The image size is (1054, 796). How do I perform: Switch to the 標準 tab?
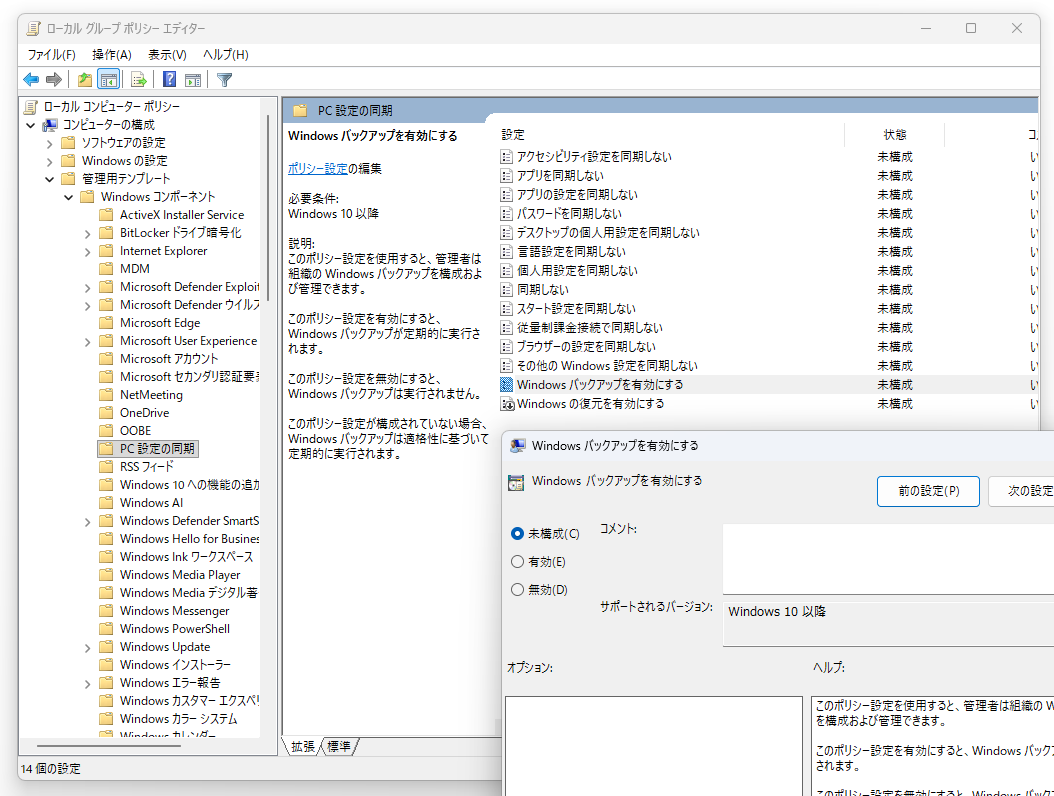pos(339,746)
